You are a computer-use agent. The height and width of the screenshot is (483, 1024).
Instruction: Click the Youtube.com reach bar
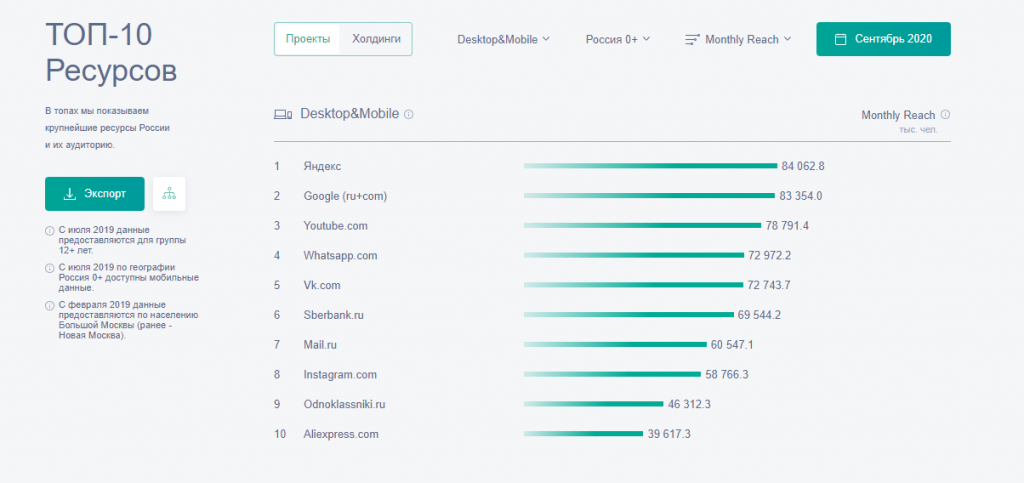coord(643,226)
